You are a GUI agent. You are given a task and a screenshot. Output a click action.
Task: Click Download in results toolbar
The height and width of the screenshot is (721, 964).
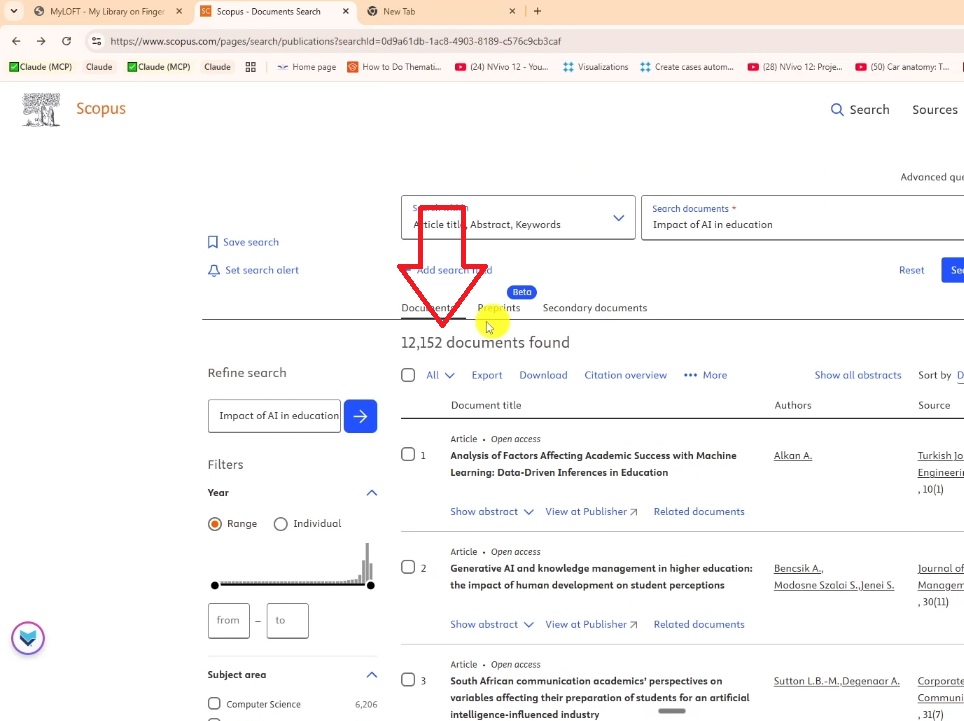[543, 375]
